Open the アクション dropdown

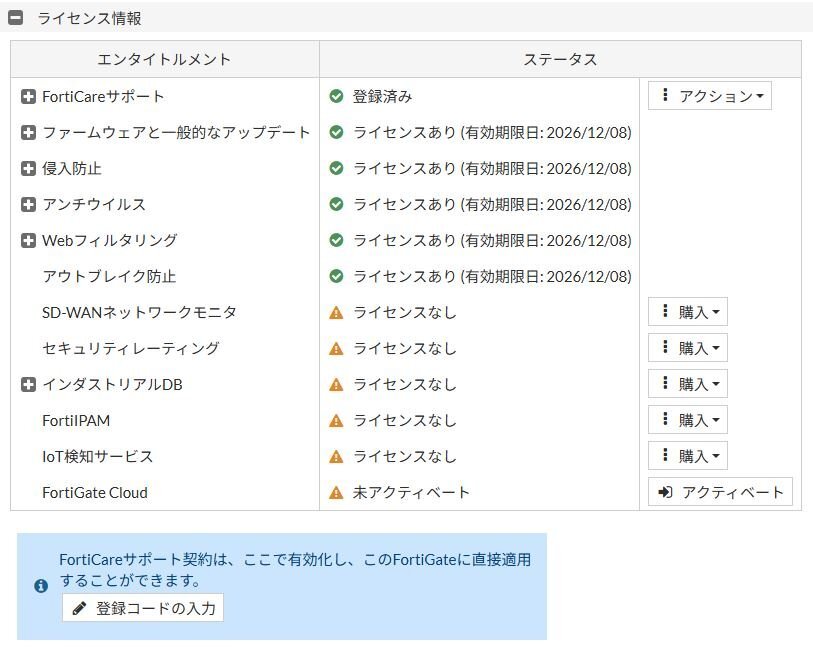(710, 96)
